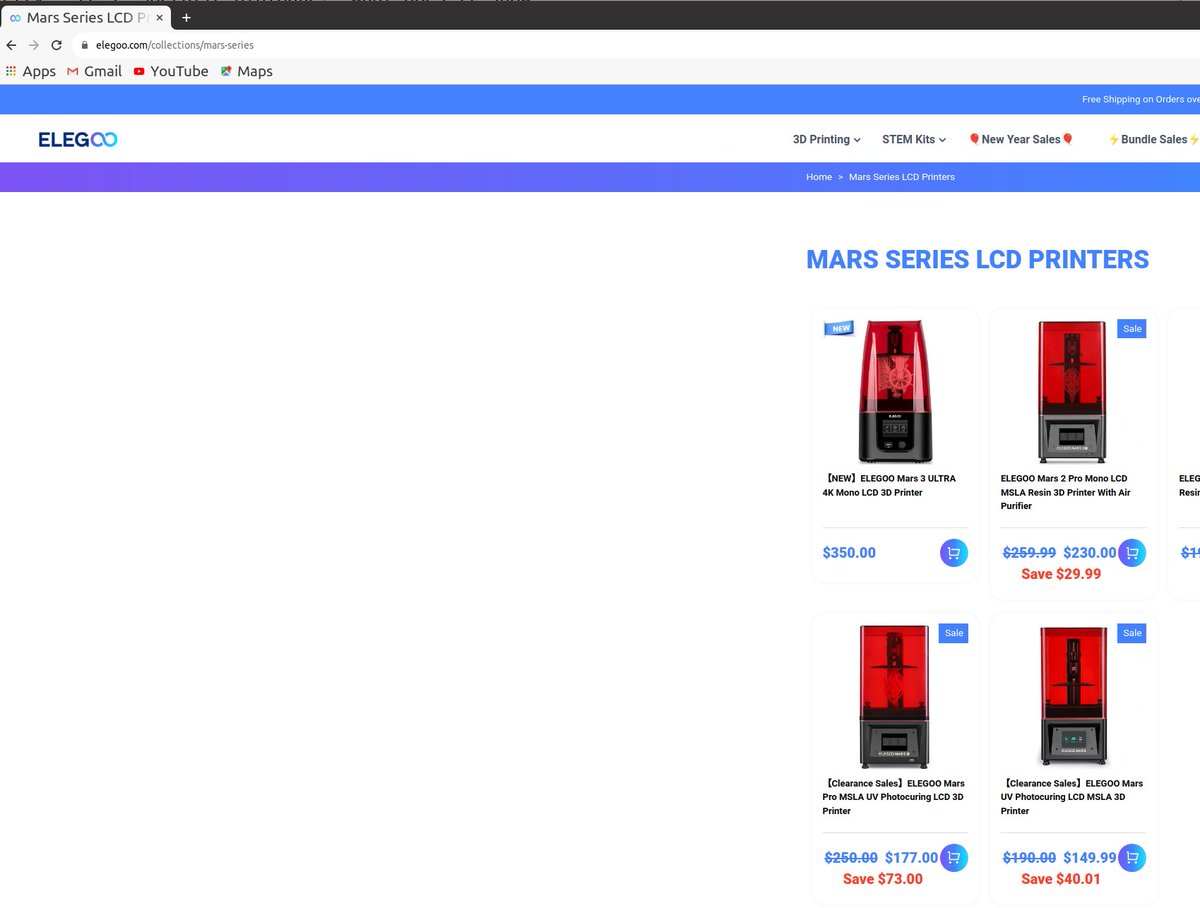Screen dimensions: 1200x908
Task: Open the Gmail bookmark
Action: coord(94,71)
